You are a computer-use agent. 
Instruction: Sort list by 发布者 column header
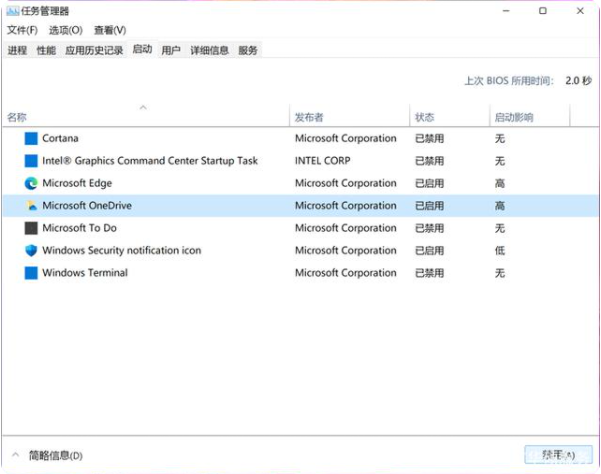click(x=309, y=117)
